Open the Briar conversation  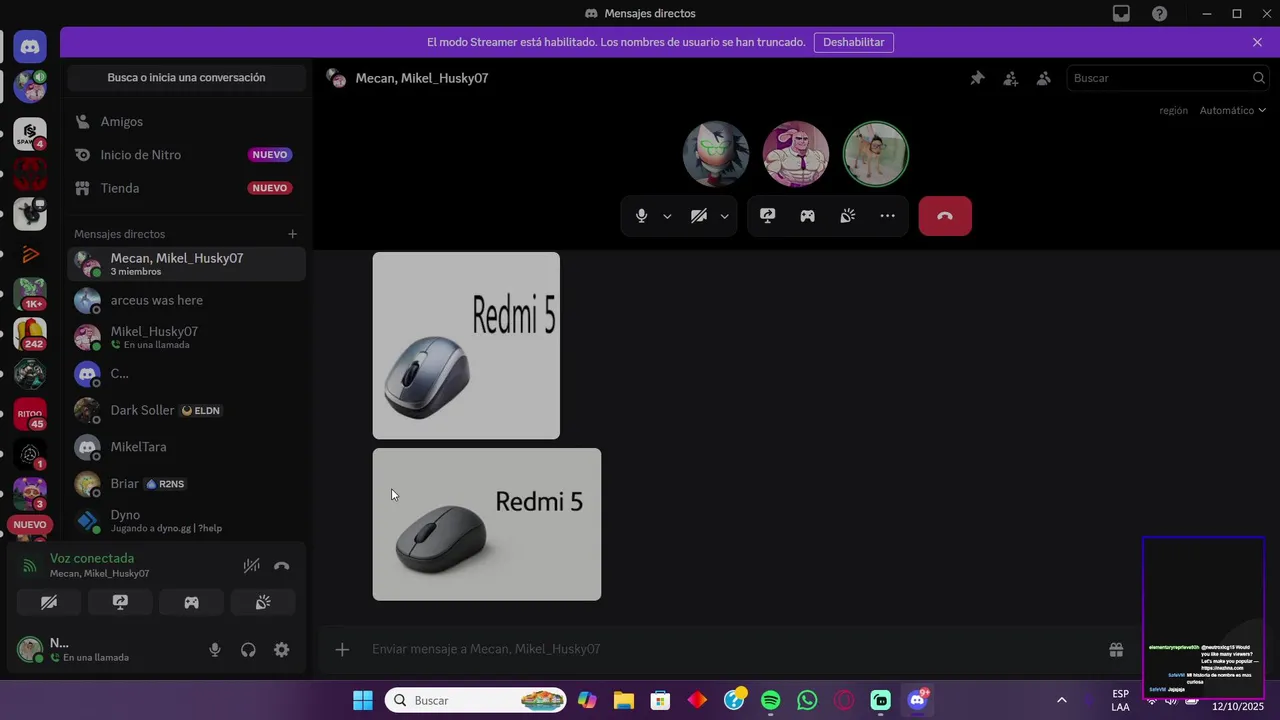coord(187,484)
